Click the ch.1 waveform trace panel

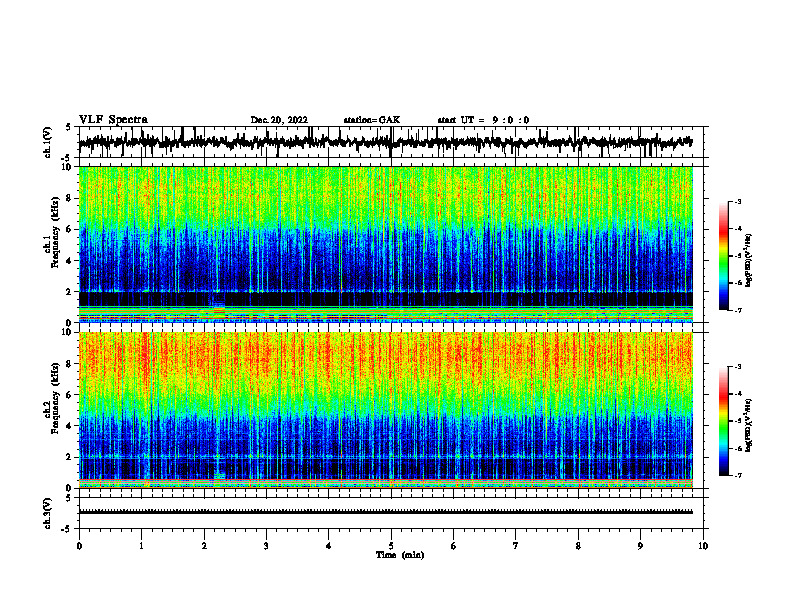[x=391, y=142]
